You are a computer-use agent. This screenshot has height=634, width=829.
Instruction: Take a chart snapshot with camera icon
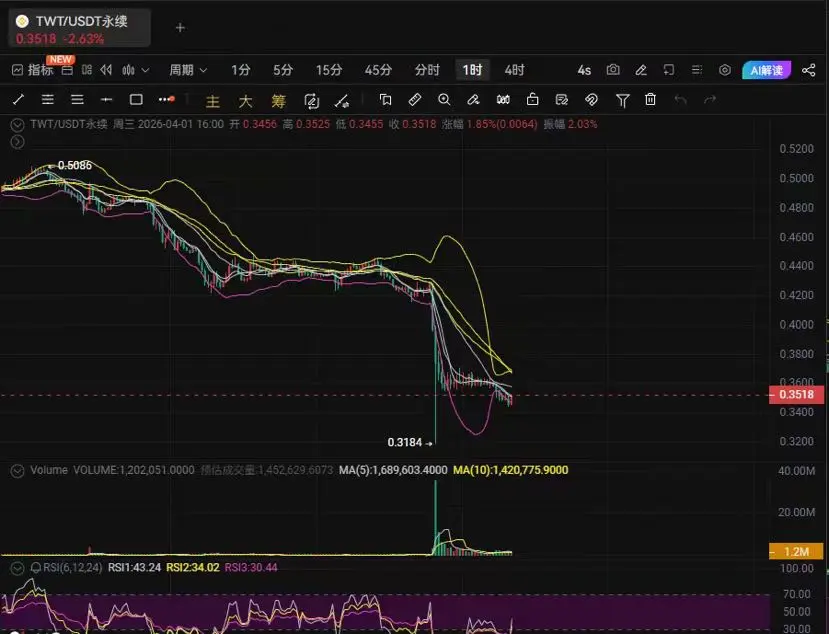click(613, 70)
